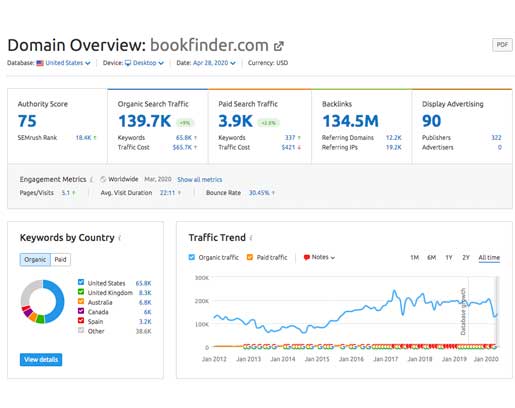Select the Paid keywords tab
515x408 pixels.
tap(60, 259)
